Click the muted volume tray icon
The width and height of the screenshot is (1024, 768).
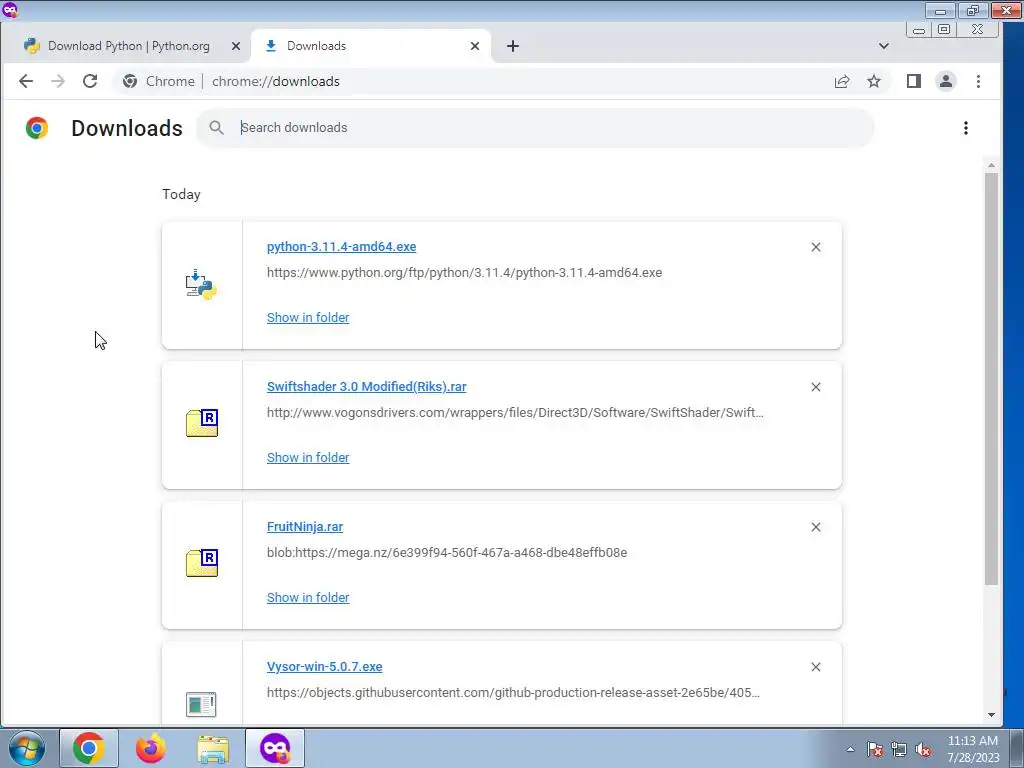923,749
